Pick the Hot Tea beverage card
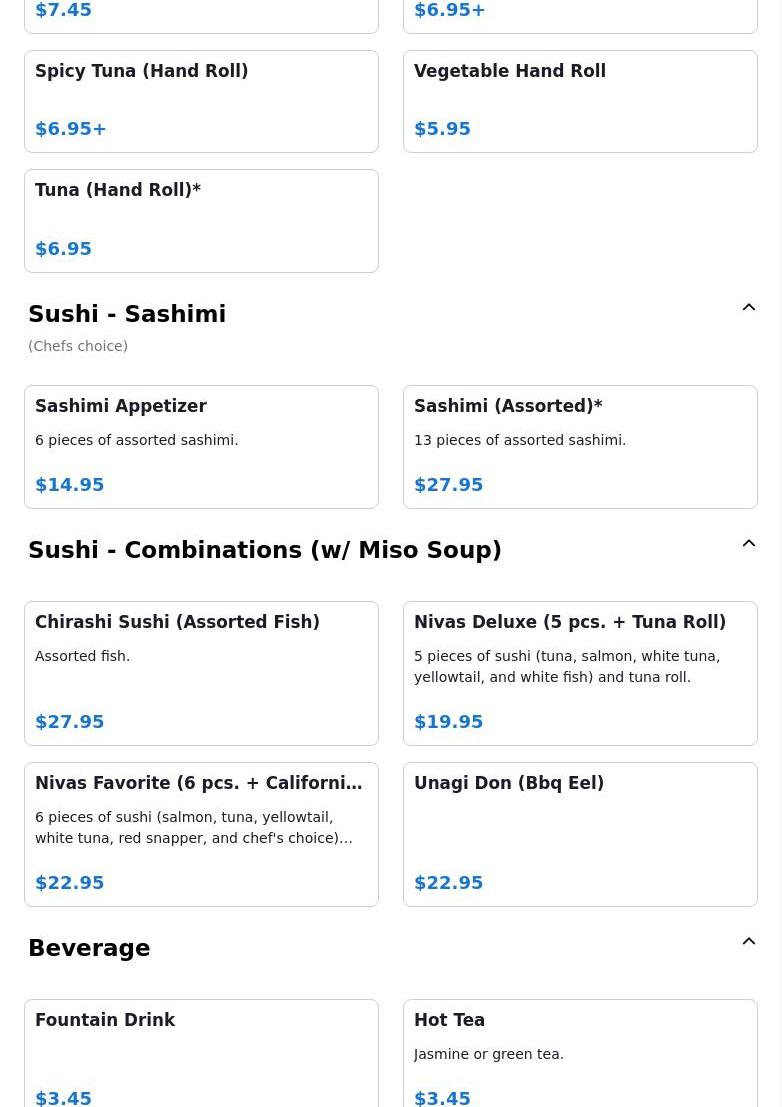The height and width of the screenshot is (1107, 782). point(580,1052)
